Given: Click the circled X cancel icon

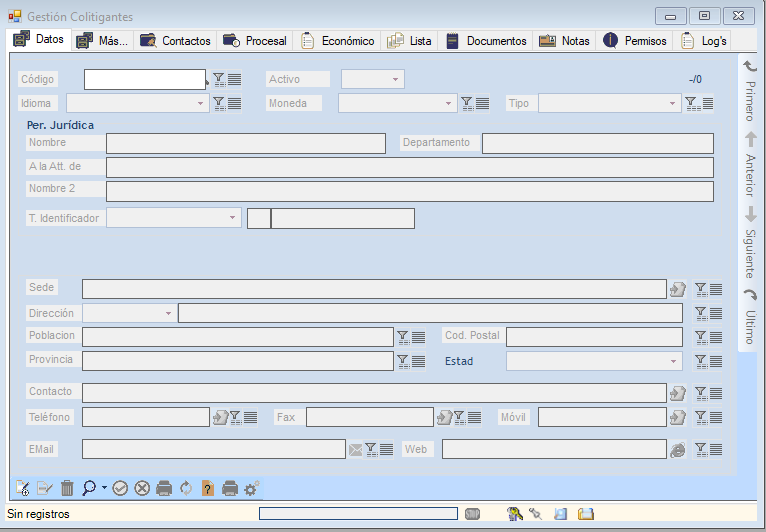Looking at the screenshot, I should 142,488.
